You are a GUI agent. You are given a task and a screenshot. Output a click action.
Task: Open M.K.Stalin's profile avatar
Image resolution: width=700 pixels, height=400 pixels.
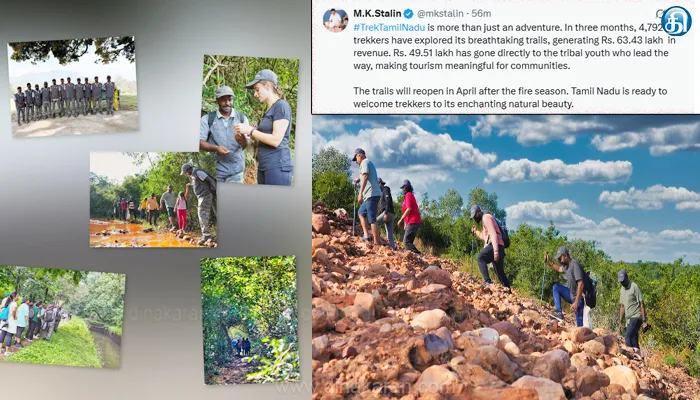click(x=335, y=20)
